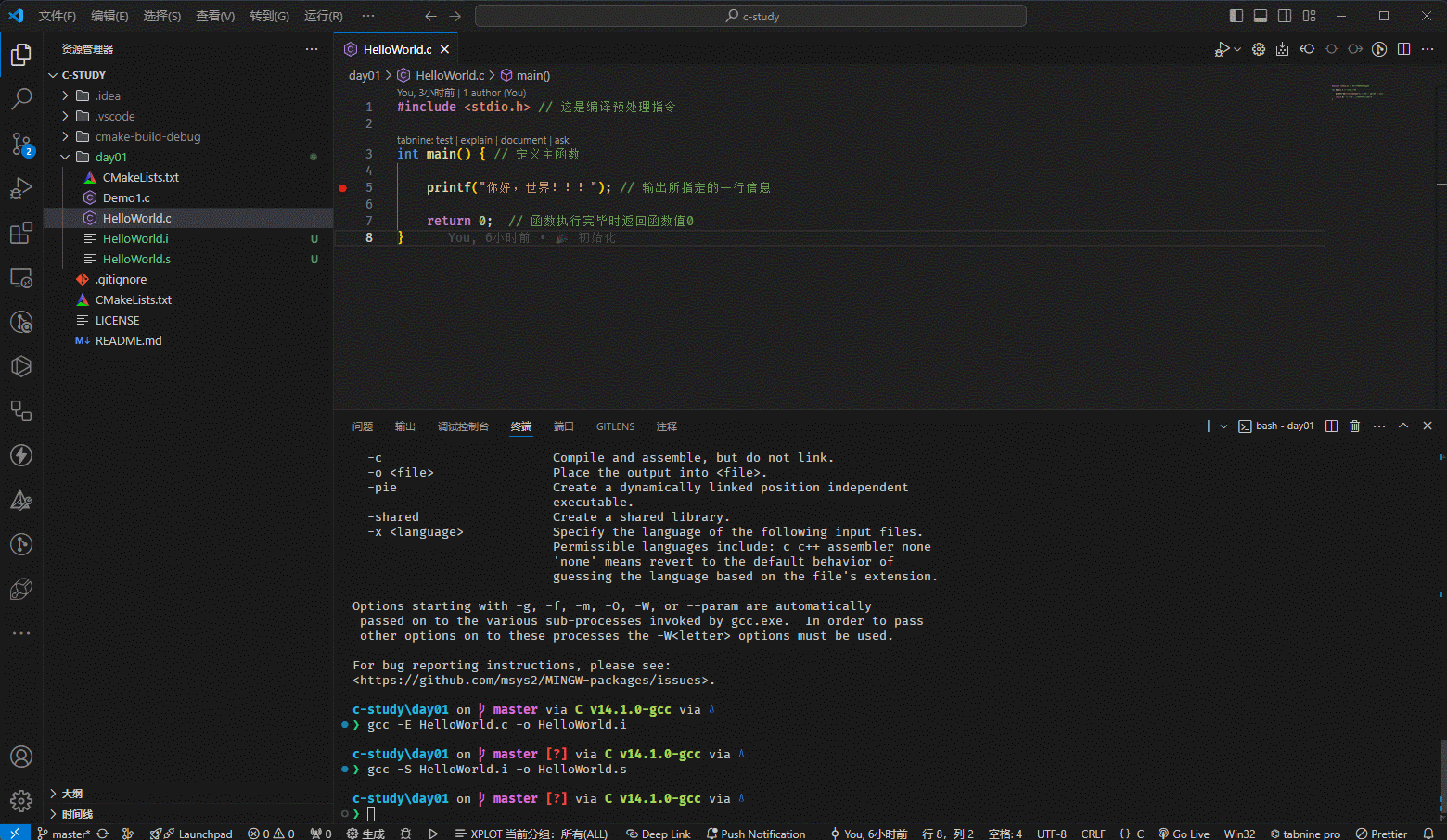Toggle bottom panel visibility in title bar

[x=1261, y=16]
